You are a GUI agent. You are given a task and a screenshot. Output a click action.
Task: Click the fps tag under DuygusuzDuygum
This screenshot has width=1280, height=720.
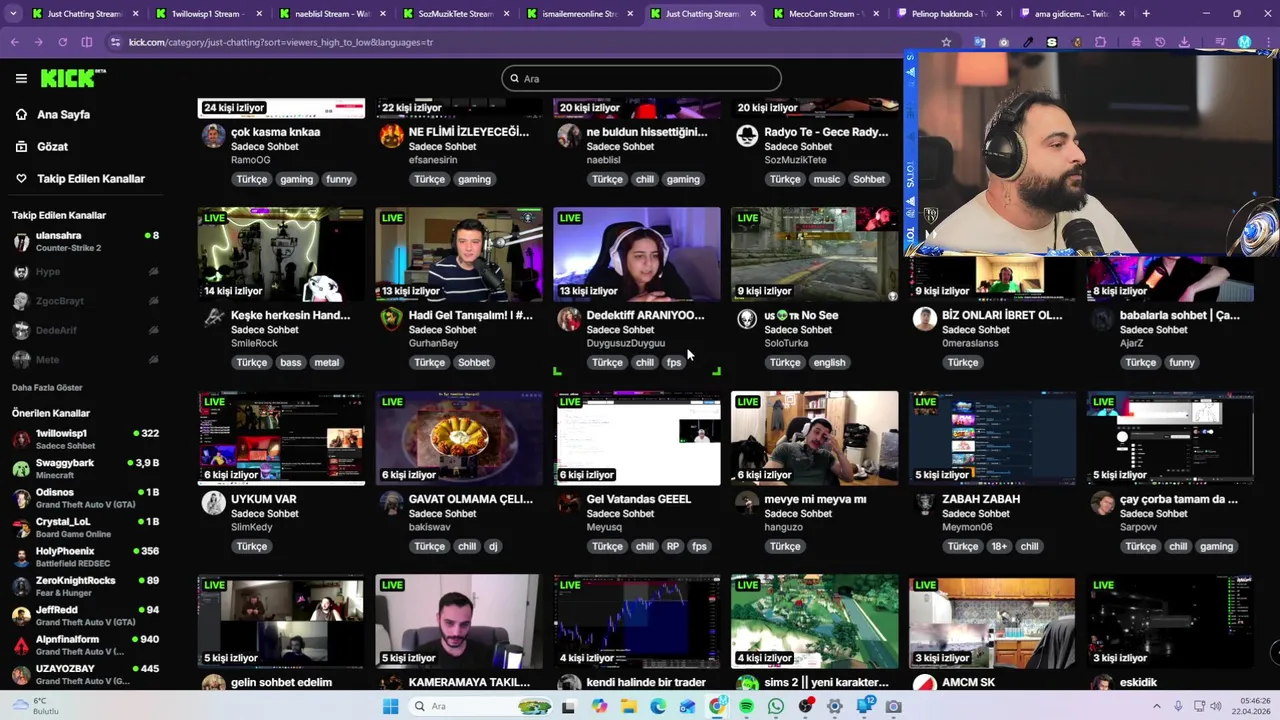pos(674,362)
